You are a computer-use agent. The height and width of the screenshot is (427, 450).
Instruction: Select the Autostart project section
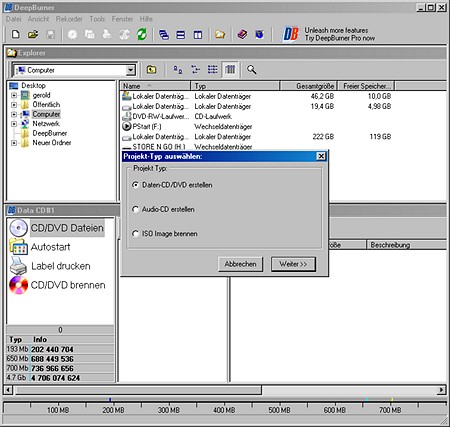point(40,247)
